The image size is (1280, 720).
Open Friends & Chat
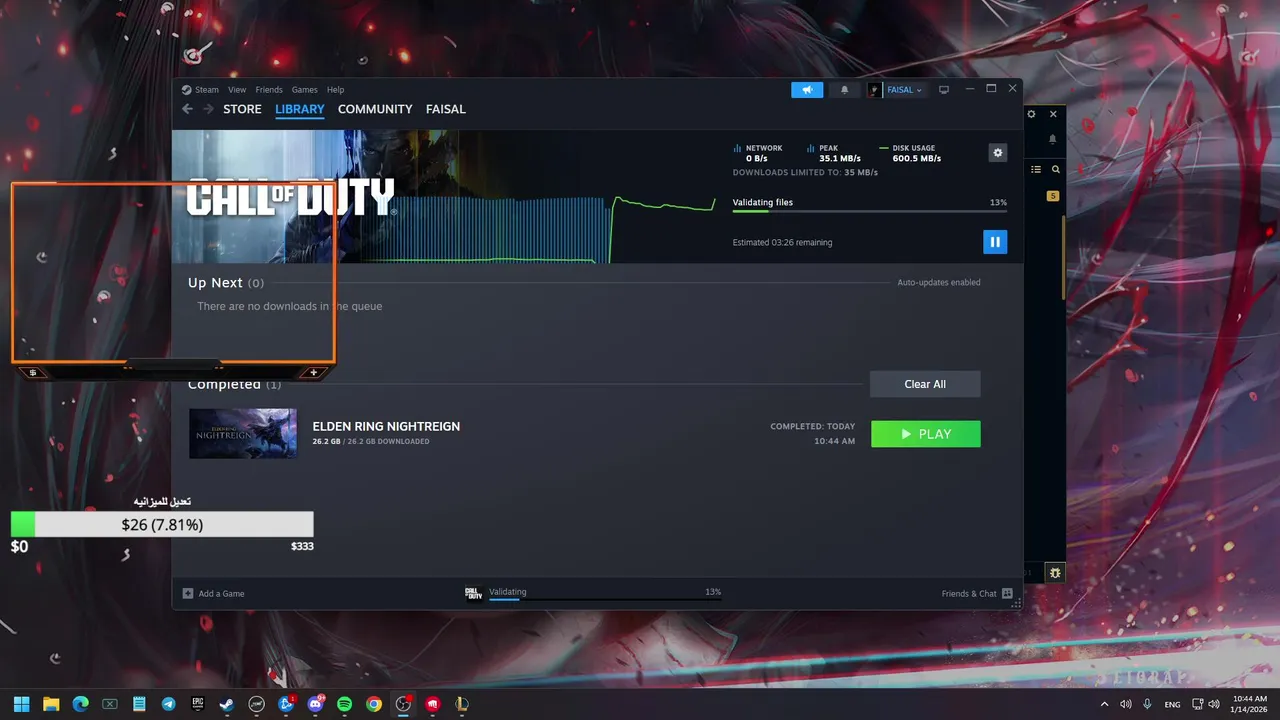click(977, 593)
